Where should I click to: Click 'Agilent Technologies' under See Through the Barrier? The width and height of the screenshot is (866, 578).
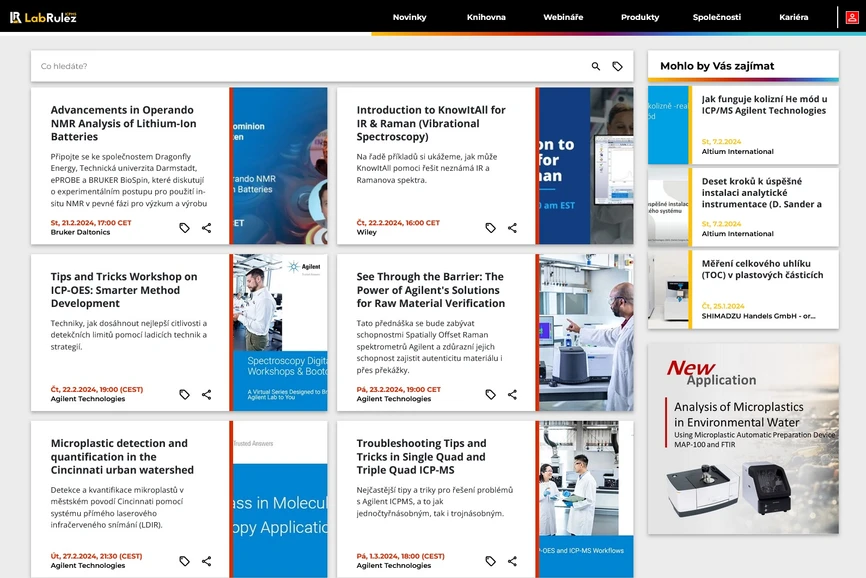pyautogui.click(x=394, y=399)
